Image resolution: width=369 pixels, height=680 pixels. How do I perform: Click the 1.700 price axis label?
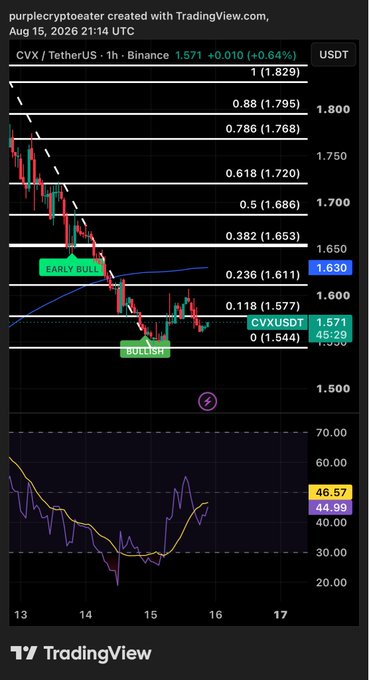[x=333, y=203]
